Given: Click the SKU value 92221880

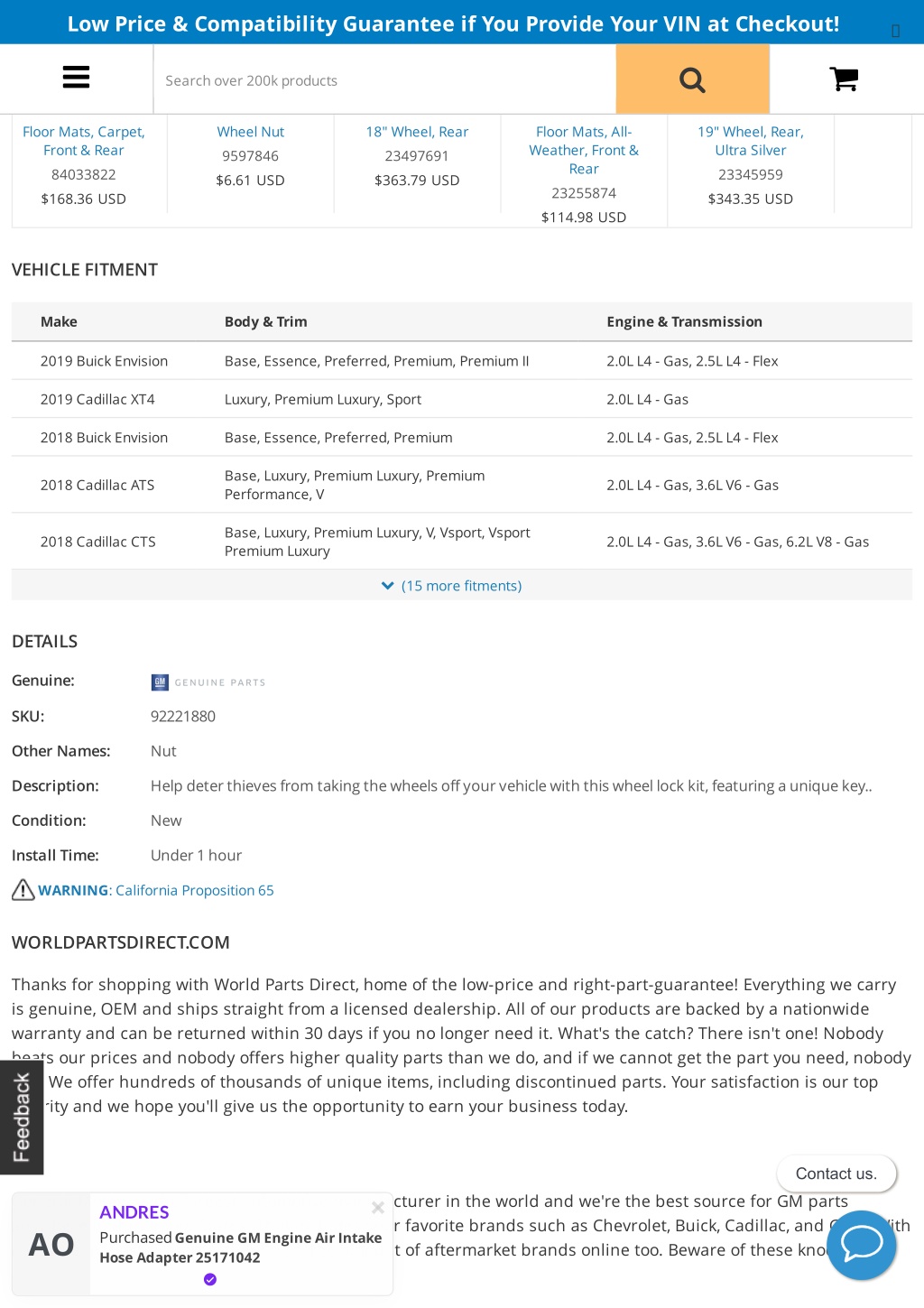Looking at the screenshot, I should pos(183,716).
